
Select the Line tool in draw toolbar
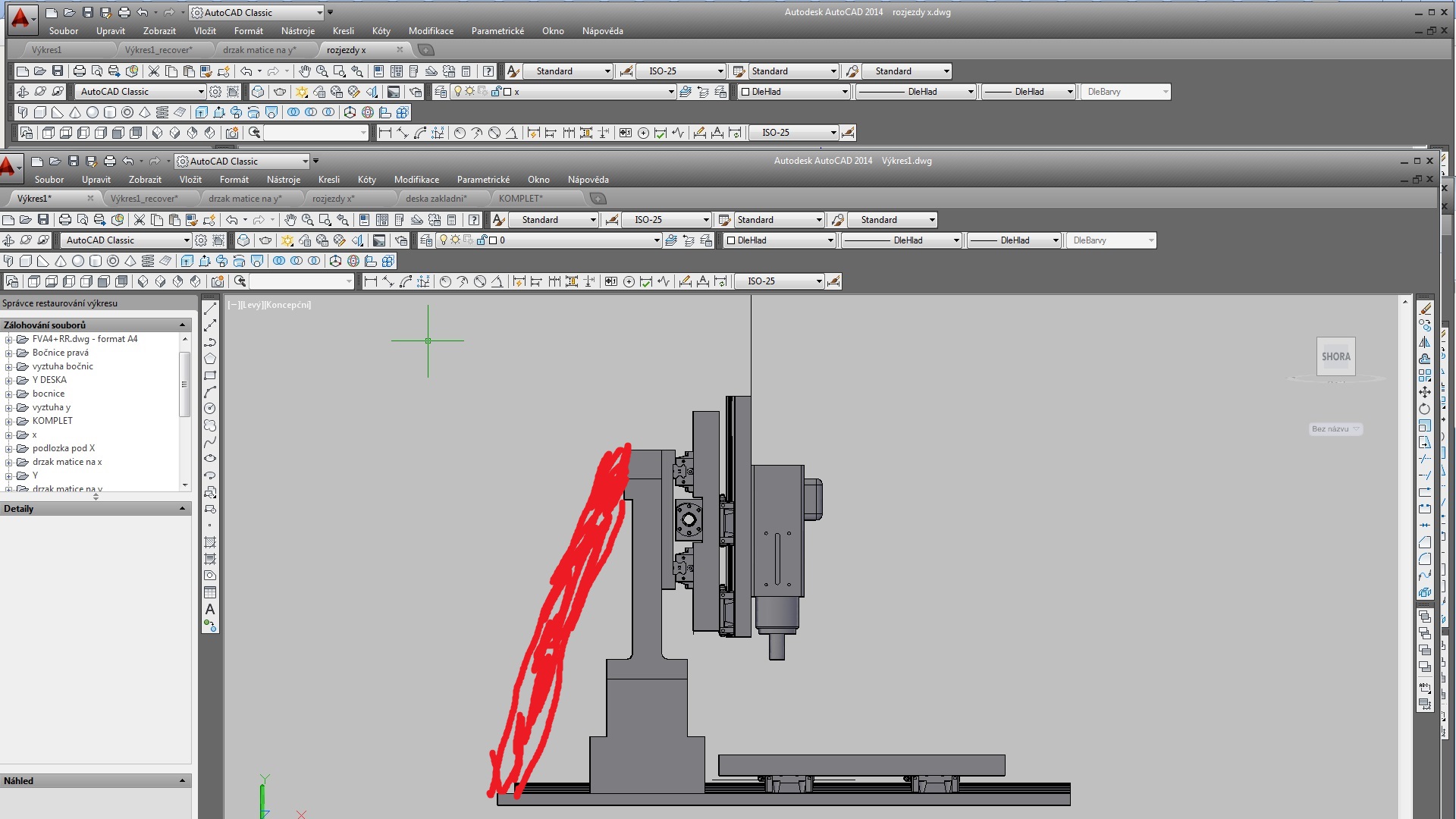210,309
